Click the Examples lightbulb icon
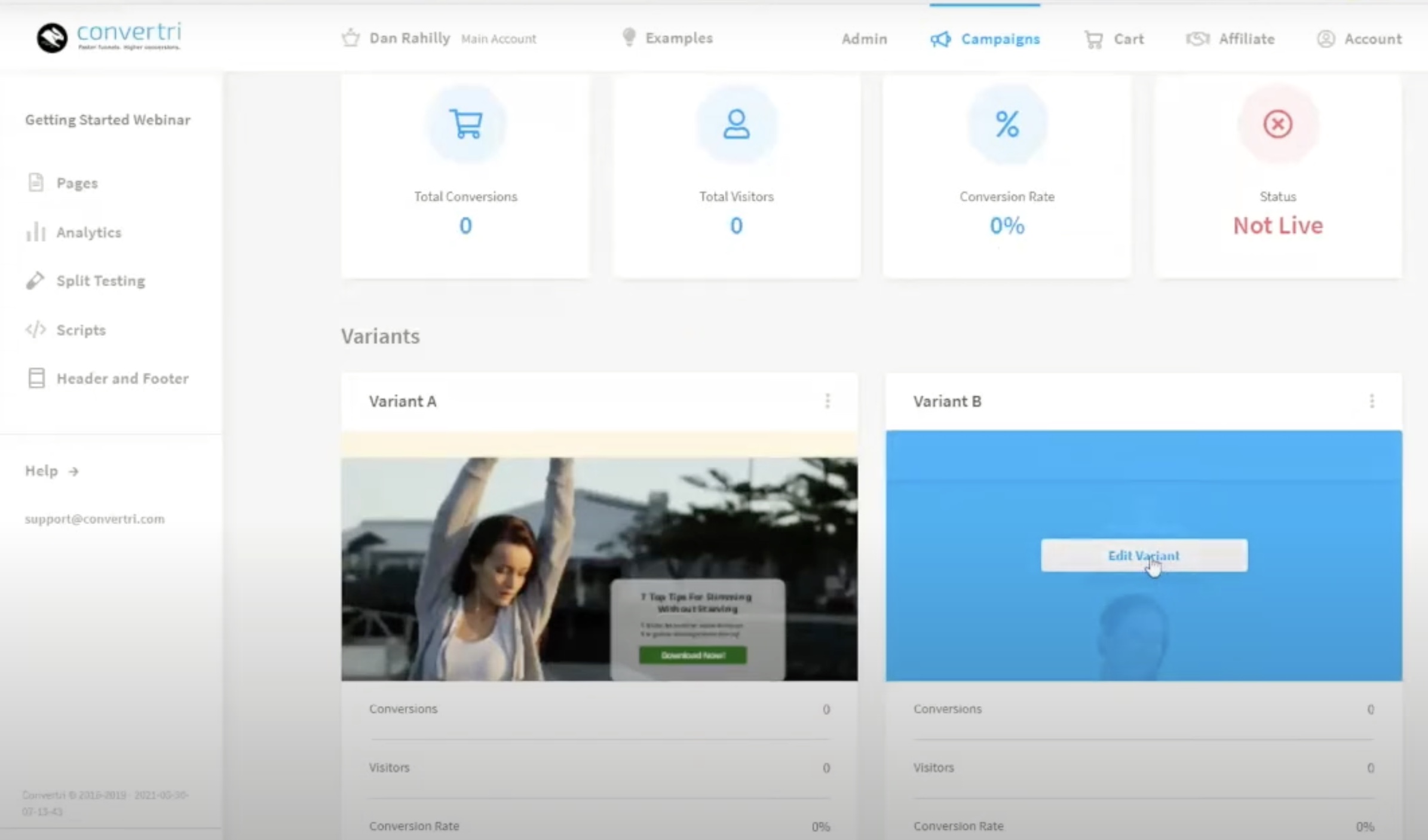 (629, 37)
